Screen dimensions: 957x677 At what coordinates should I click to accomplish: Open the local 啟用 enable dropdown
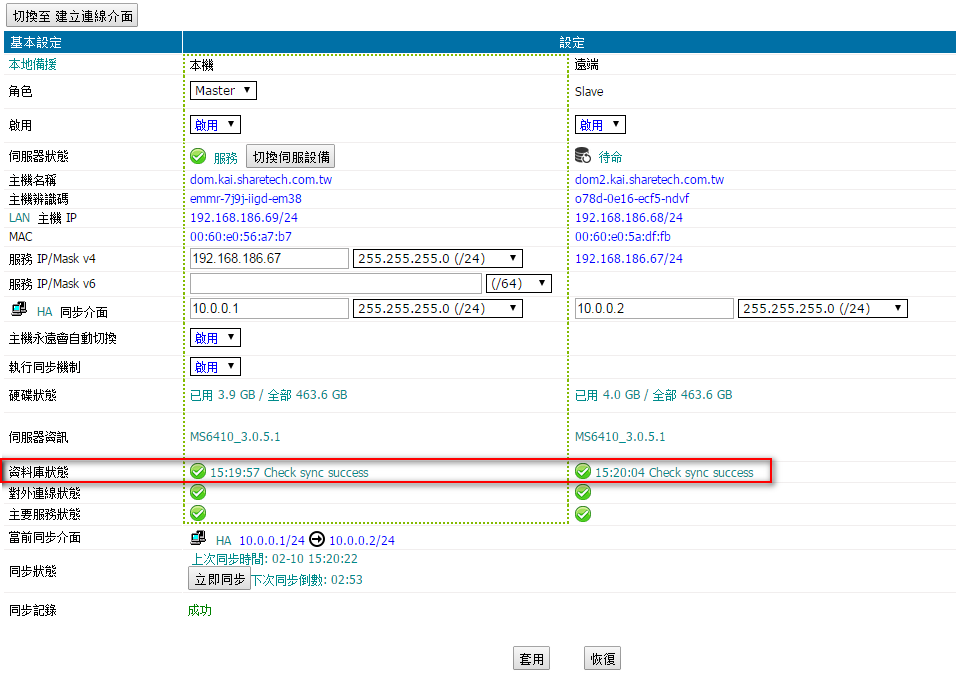(216, 125)
